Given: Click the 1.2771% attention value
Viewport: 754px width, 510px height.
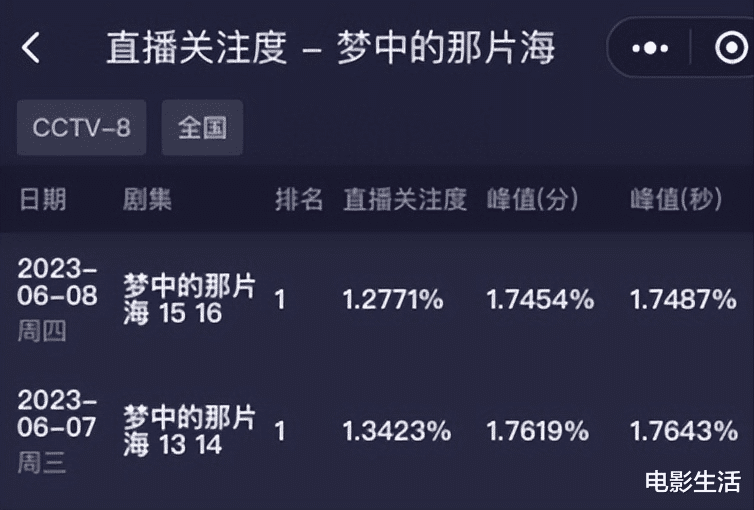Looking at the screenshot, I should [x=393, y=299].
